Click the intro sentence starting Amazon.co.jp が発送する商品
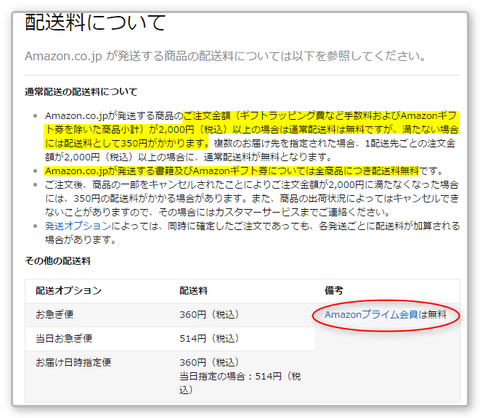 pos(226,56)
